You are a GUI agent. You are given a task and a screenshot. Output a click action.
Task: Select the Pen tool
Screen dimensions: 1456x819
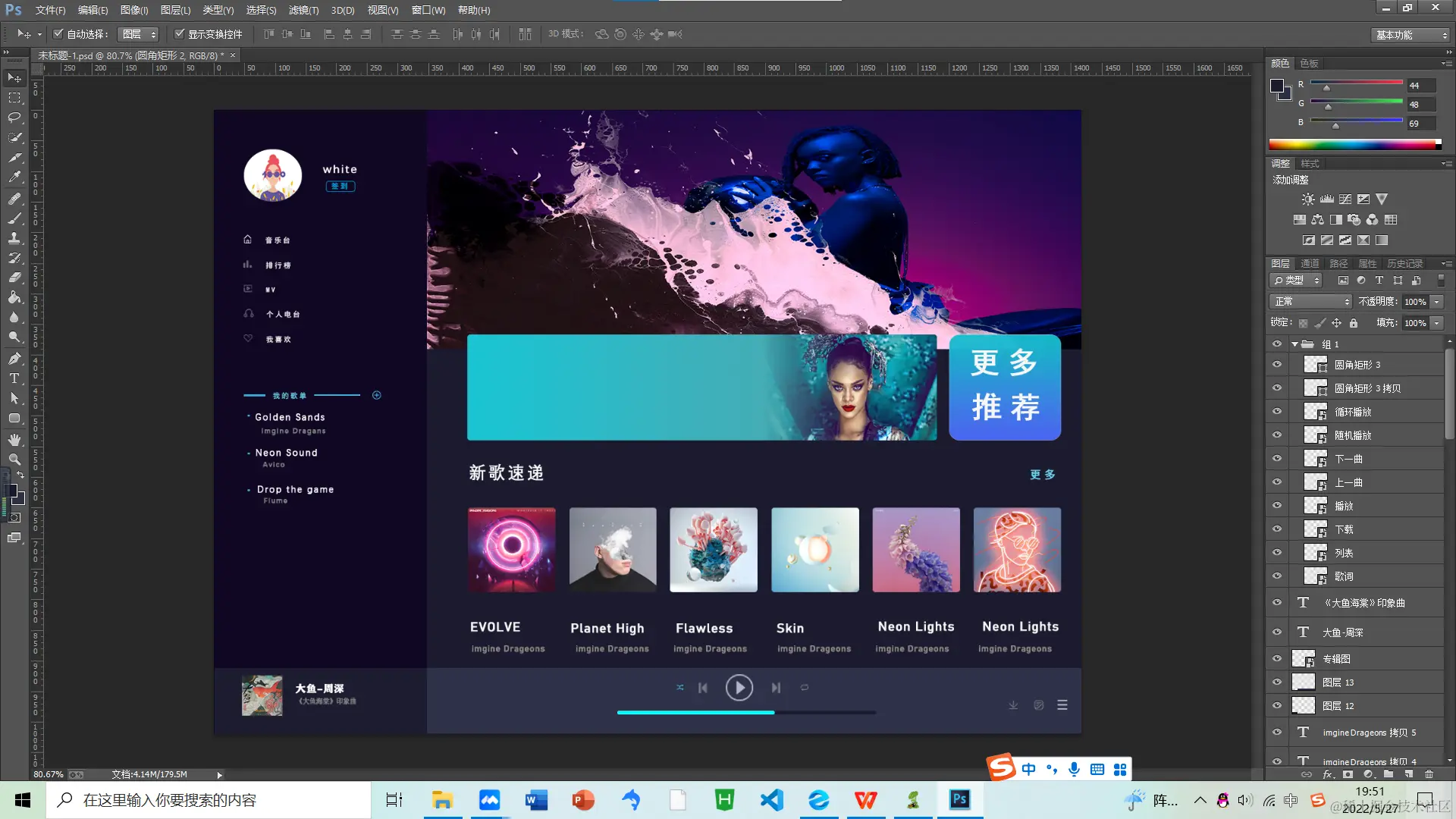point(14,358)
